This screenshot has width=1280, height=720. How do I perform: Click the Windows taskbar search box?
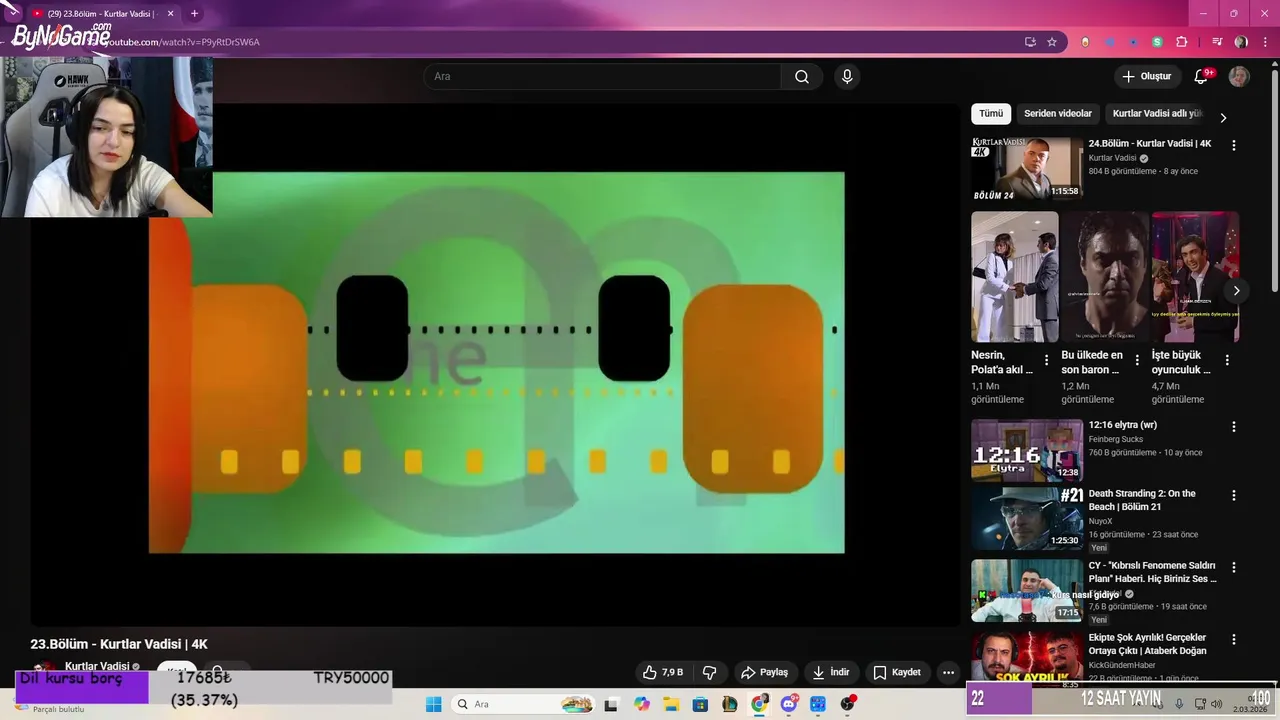tap(523, 705)
